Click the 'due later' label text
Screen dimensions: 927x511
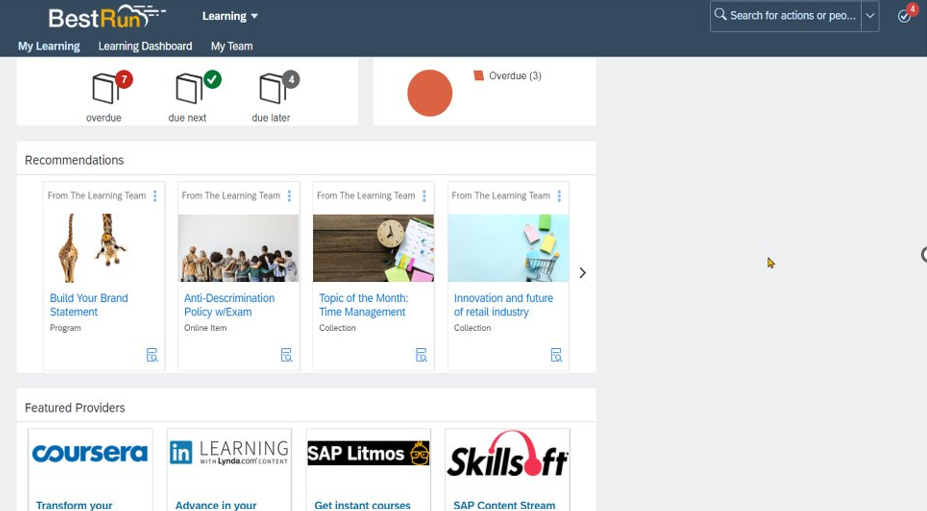(x=271, y=118)
